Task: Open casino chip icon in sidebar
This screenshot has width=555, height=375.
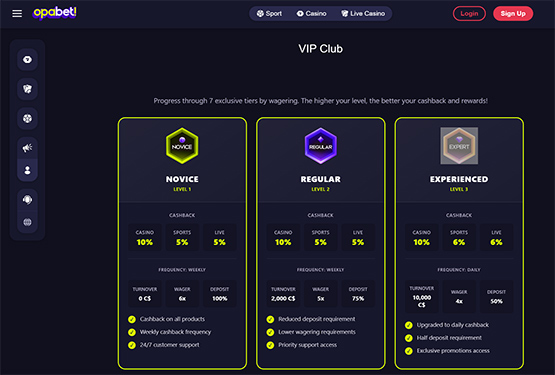Action: click(27, 59)
